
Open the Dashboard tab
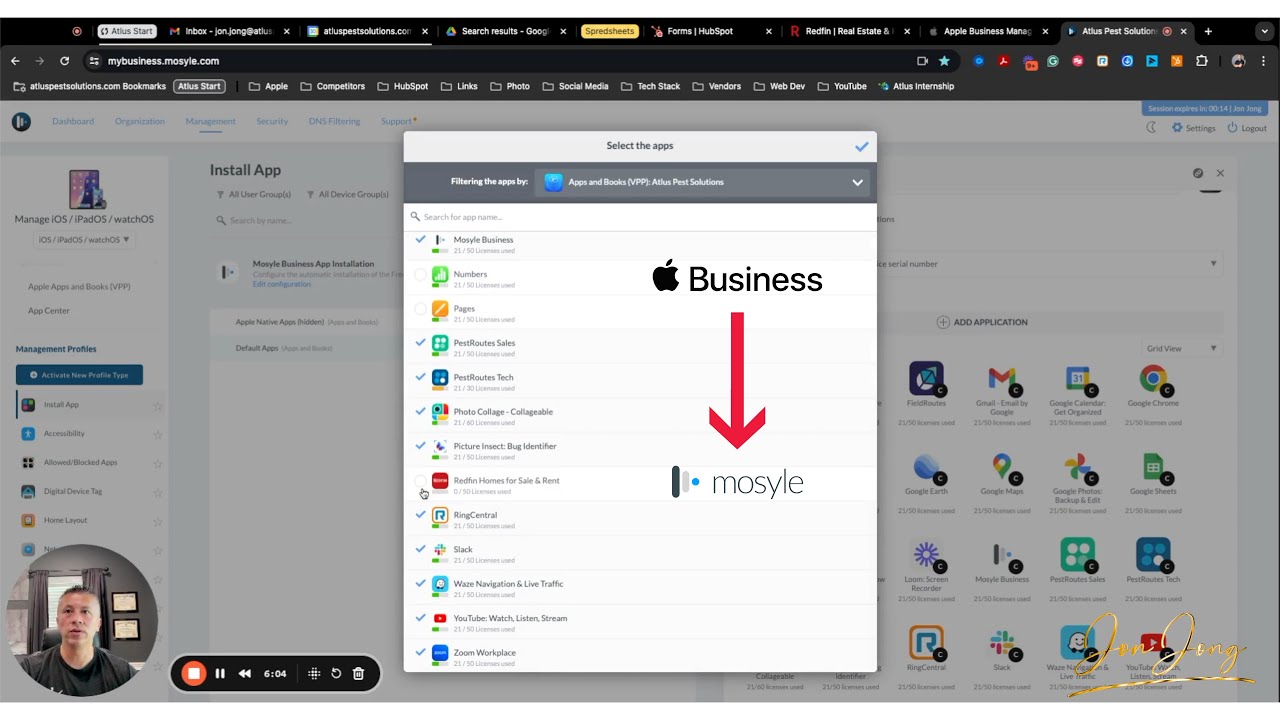pos(73,121)
